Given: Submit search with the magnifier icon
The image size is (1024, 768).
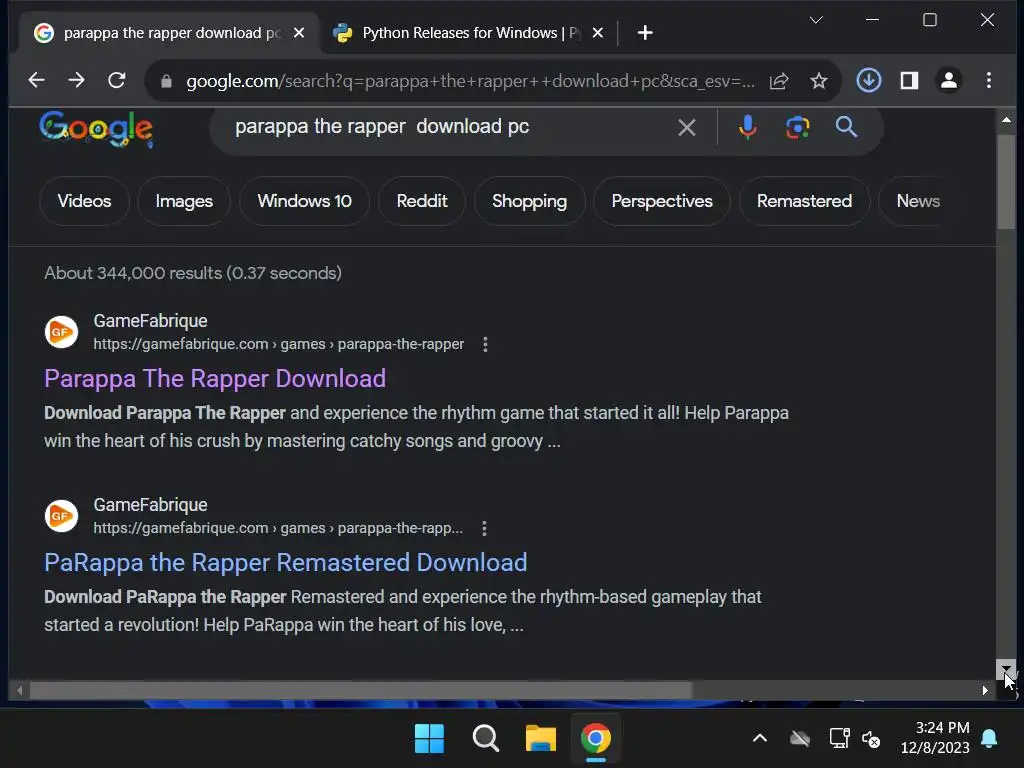Looking at the screenshot, I should point(846,127).
